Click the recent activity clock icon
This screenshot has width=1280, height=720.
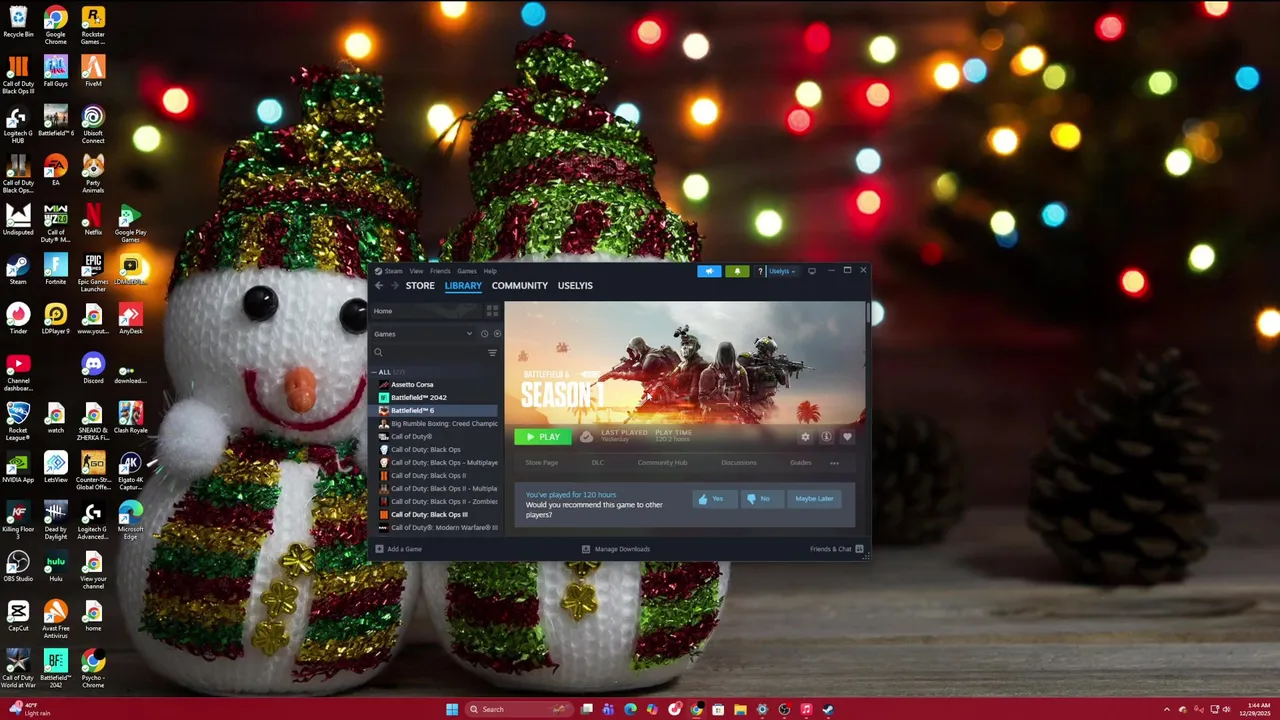[484, 334]
